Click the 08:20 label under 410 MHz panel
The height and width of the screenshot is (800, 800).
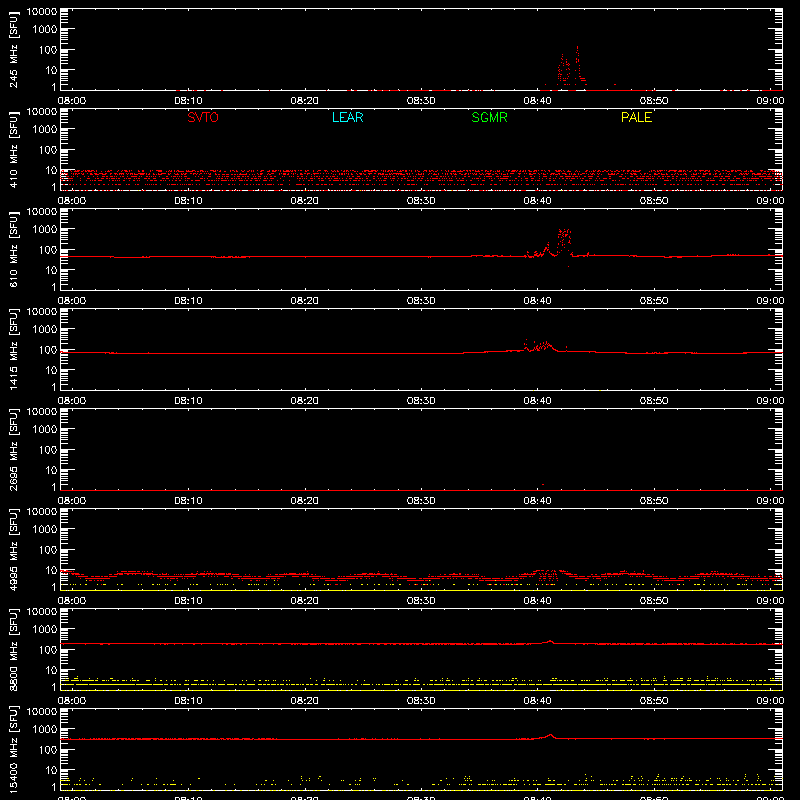click(x=305, y=201)
